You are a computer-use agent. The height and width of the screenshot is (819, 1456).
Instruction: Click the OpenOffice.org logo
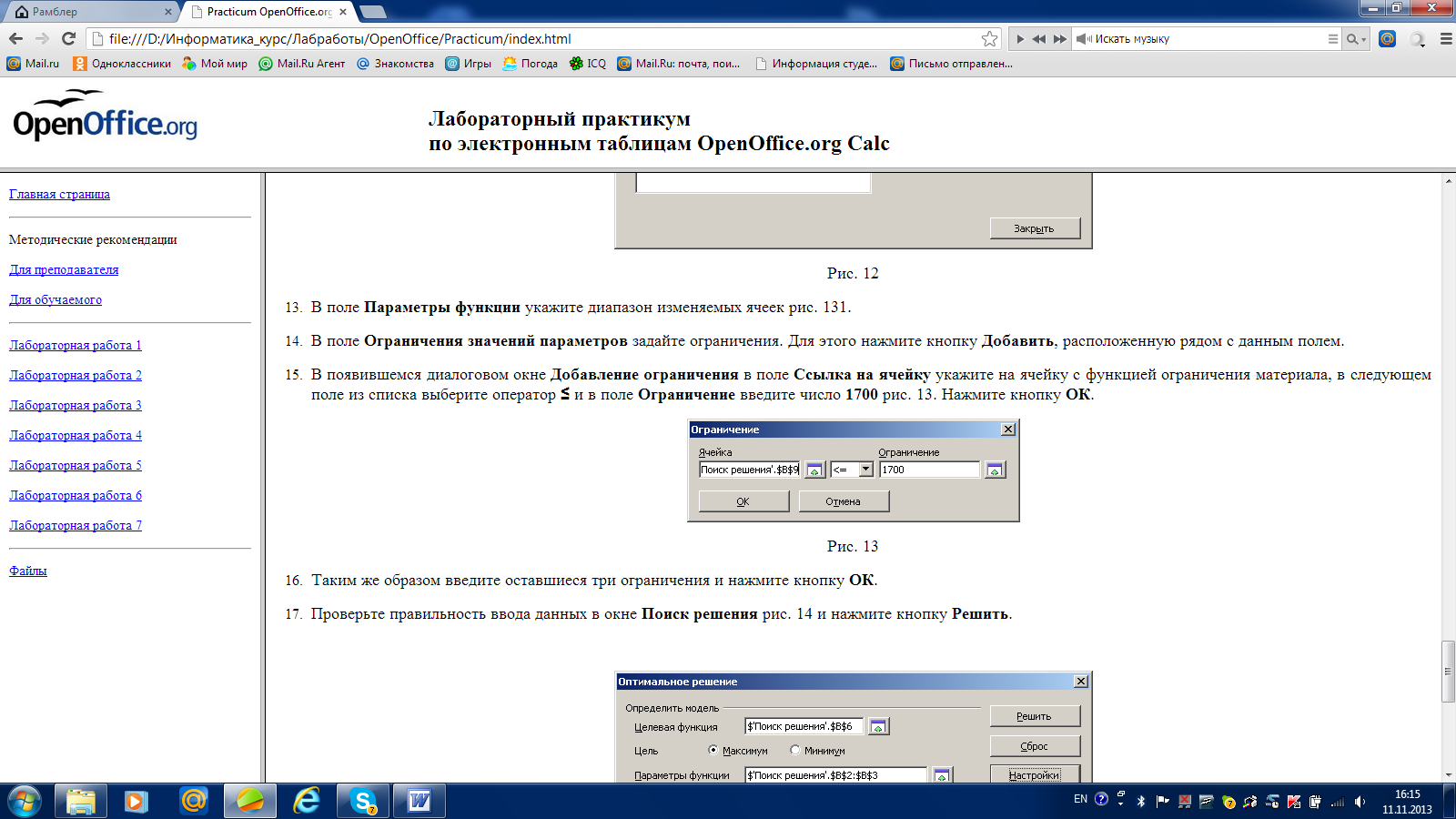point(105,116)
